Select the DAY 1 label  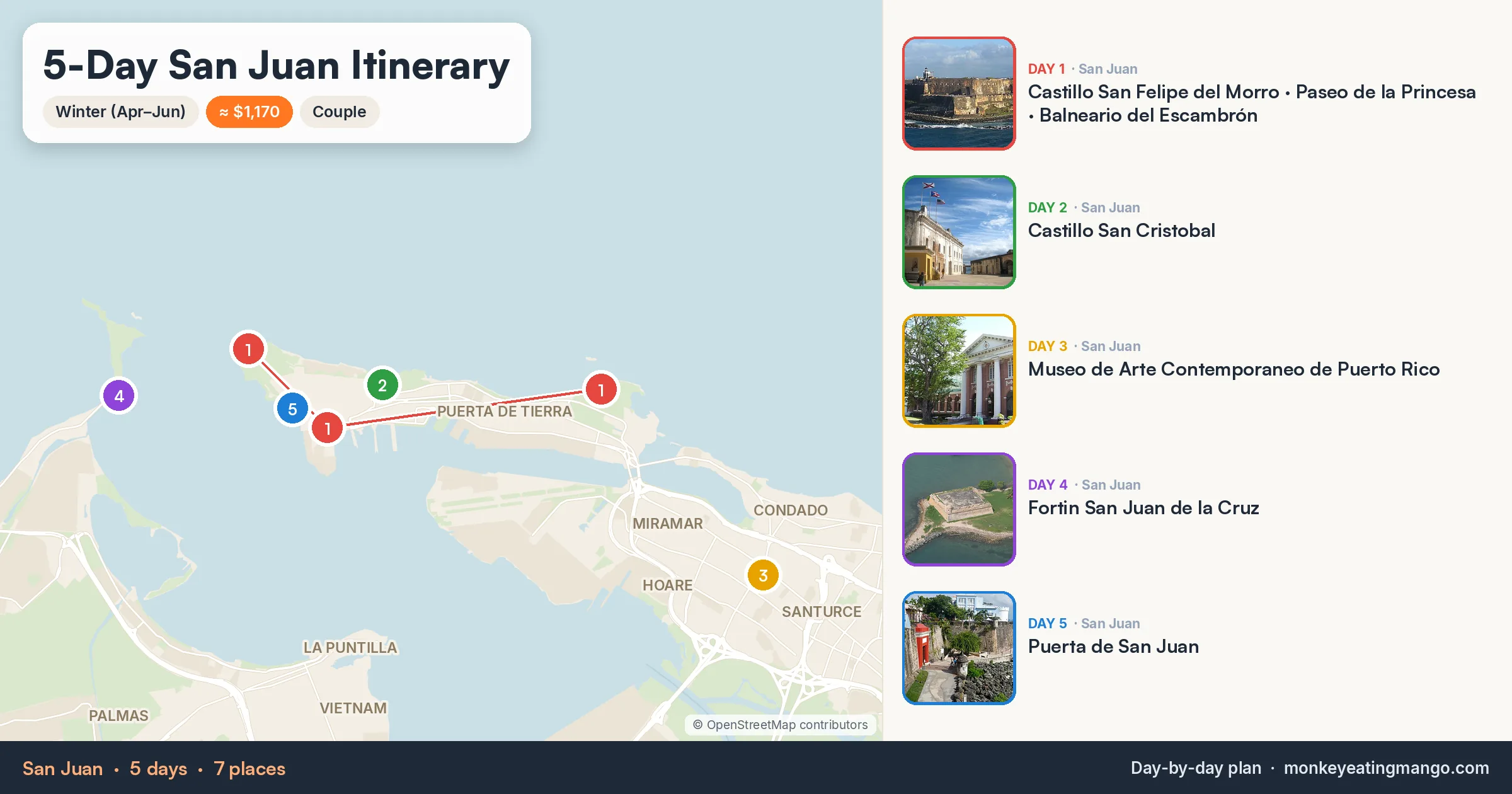coord(1046,69)
